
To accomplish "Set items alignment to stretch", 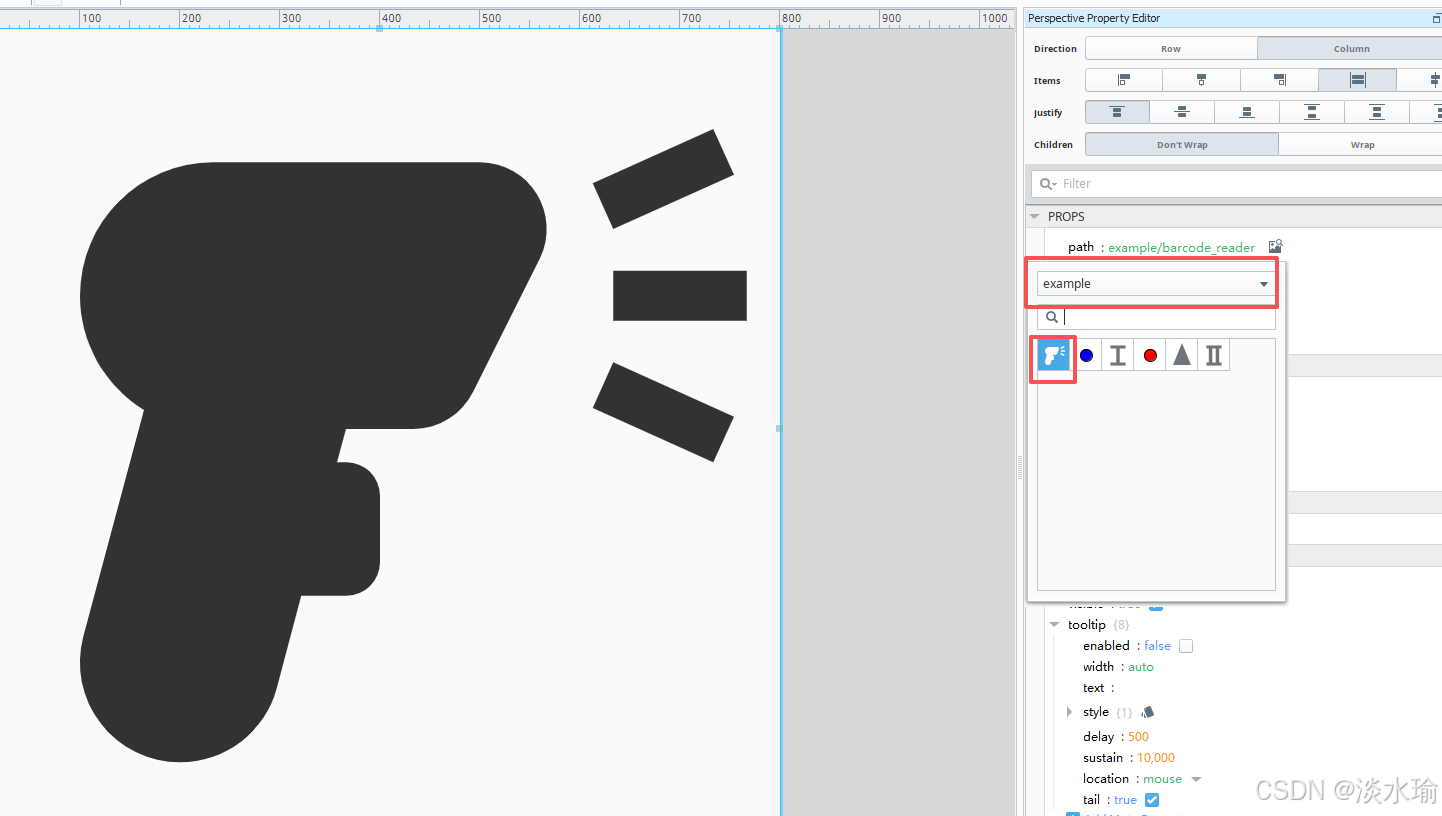I will pyautogui.click(x=1357, y=80).
